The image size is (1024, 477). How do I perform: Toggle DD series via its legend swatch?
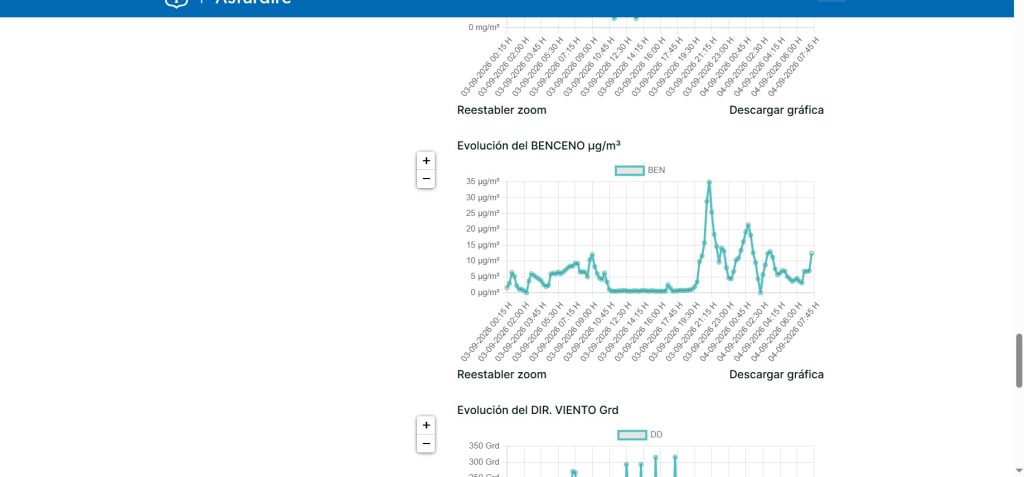[632, 435]
